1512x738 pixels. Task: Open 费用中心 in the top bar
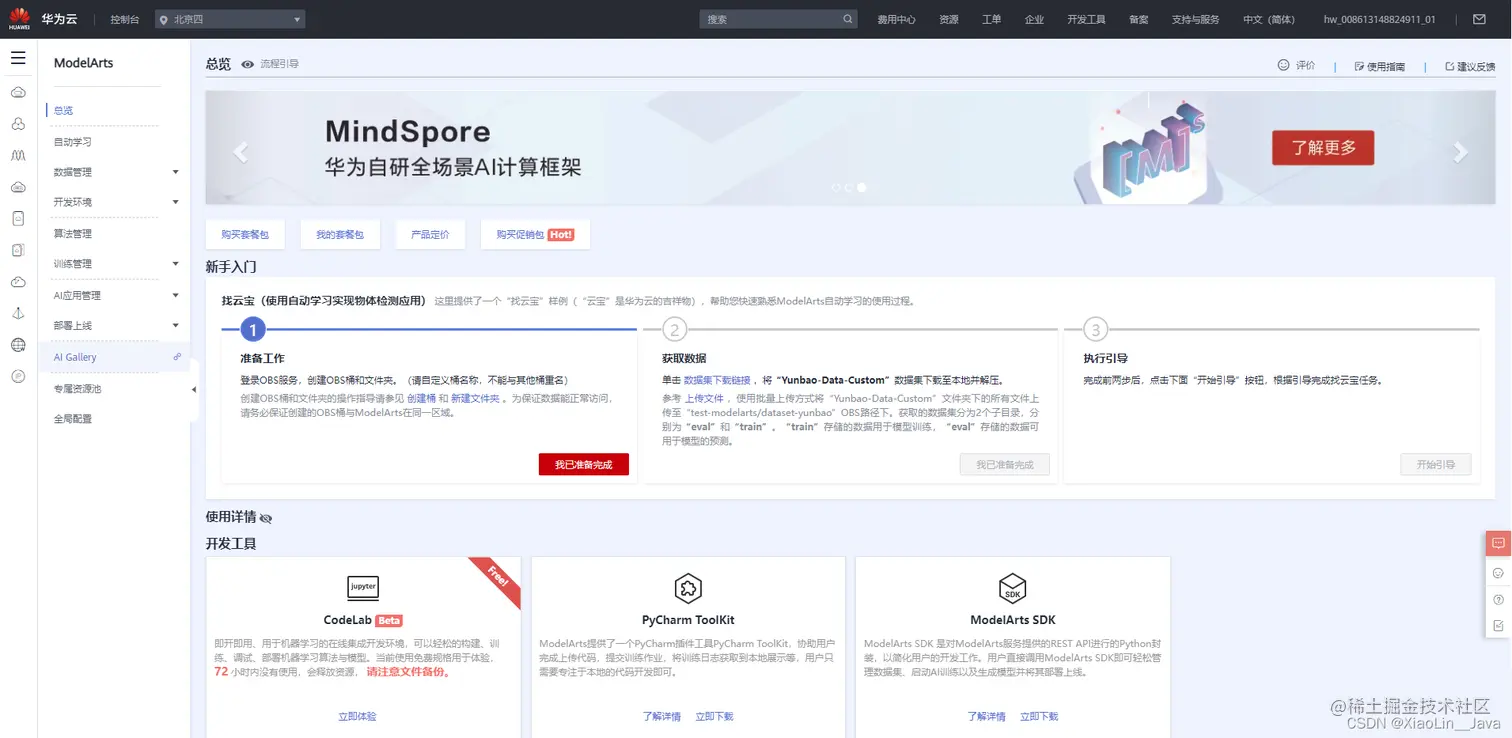896,19
